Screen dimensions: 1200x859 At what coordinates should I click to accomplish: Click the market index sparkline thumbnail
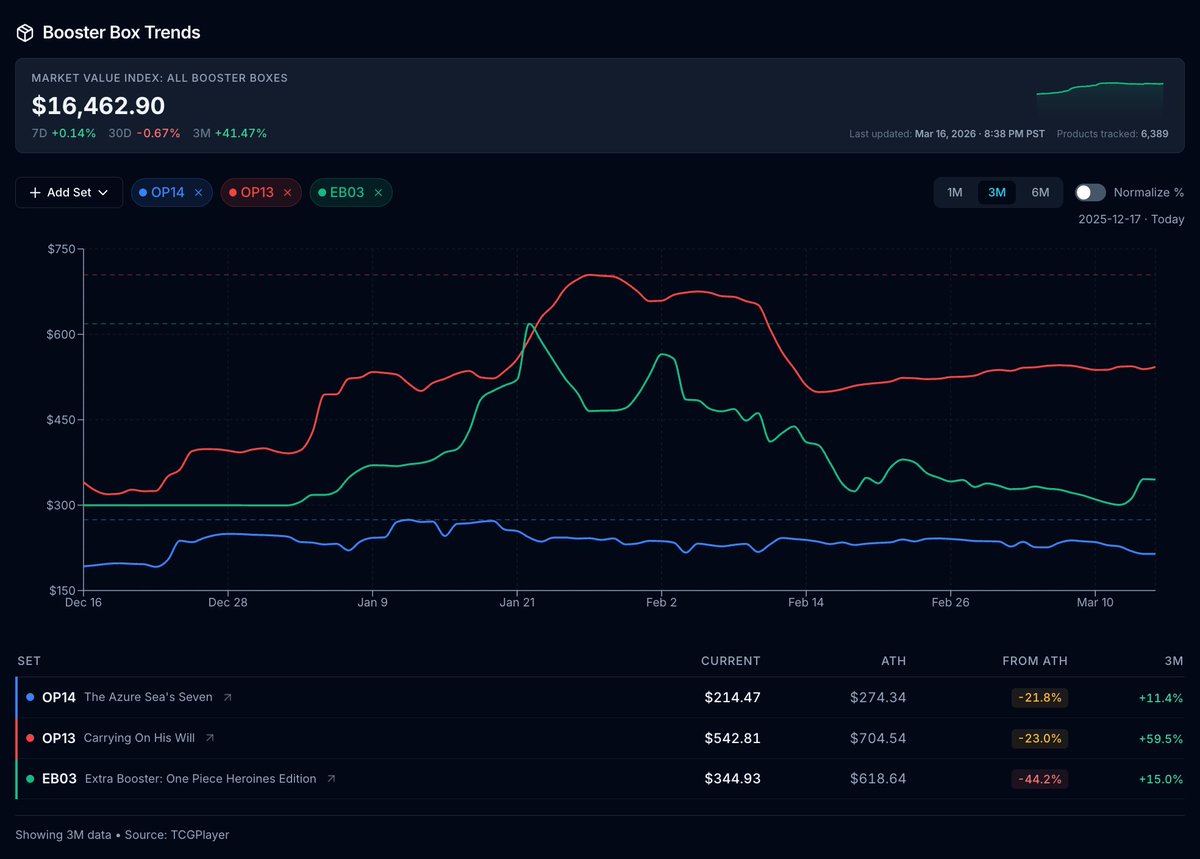[x=1100, y=98]
